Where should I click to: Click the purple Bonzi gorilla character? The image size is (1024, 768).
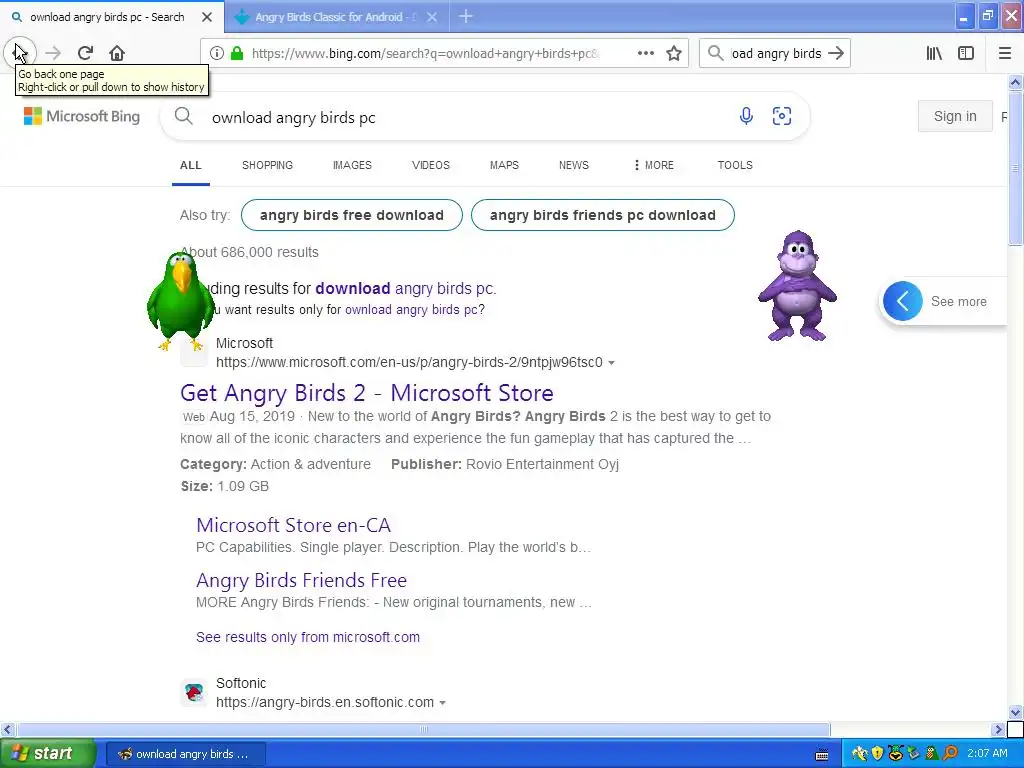(797, 285)
